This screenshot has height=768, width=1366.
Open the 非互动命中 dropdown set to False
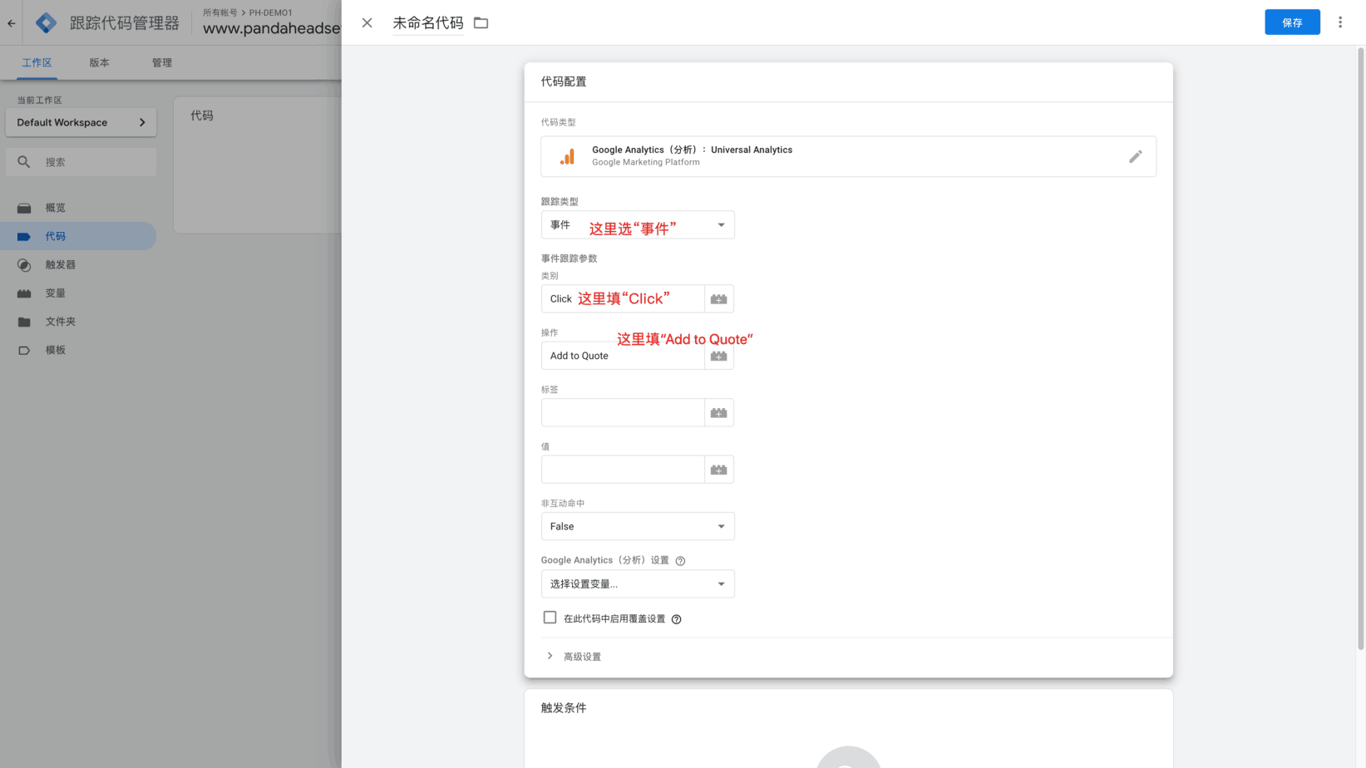click(637, 527)
